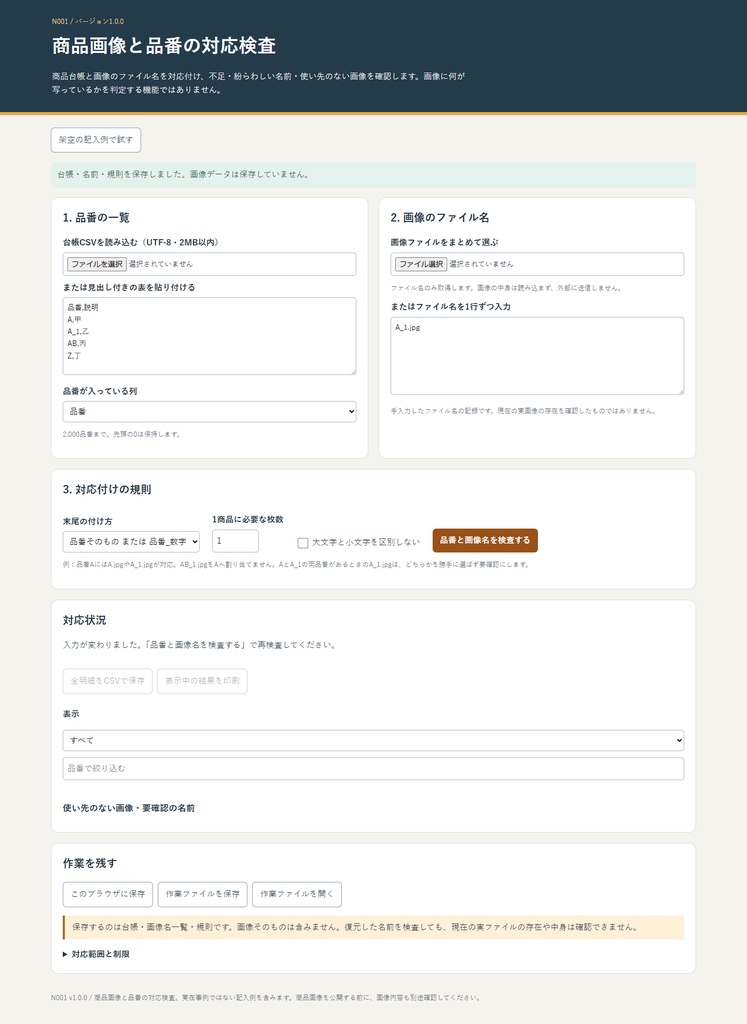Viewport: 747px width, 1024px height.
Task: Click the 1商品に必要な枚数 number field
Action: (235, 541)
